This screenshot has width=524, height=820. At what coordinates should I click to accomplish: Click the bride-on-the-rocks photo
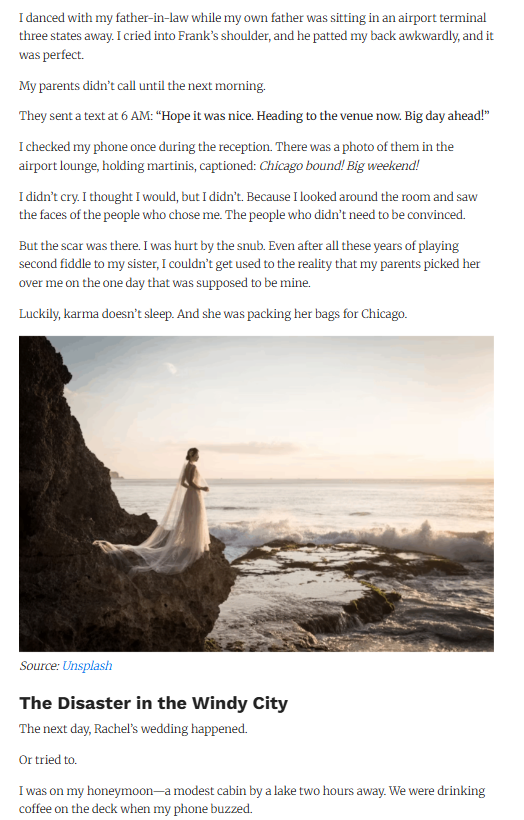pyautogui.click(x=256, y=494)
